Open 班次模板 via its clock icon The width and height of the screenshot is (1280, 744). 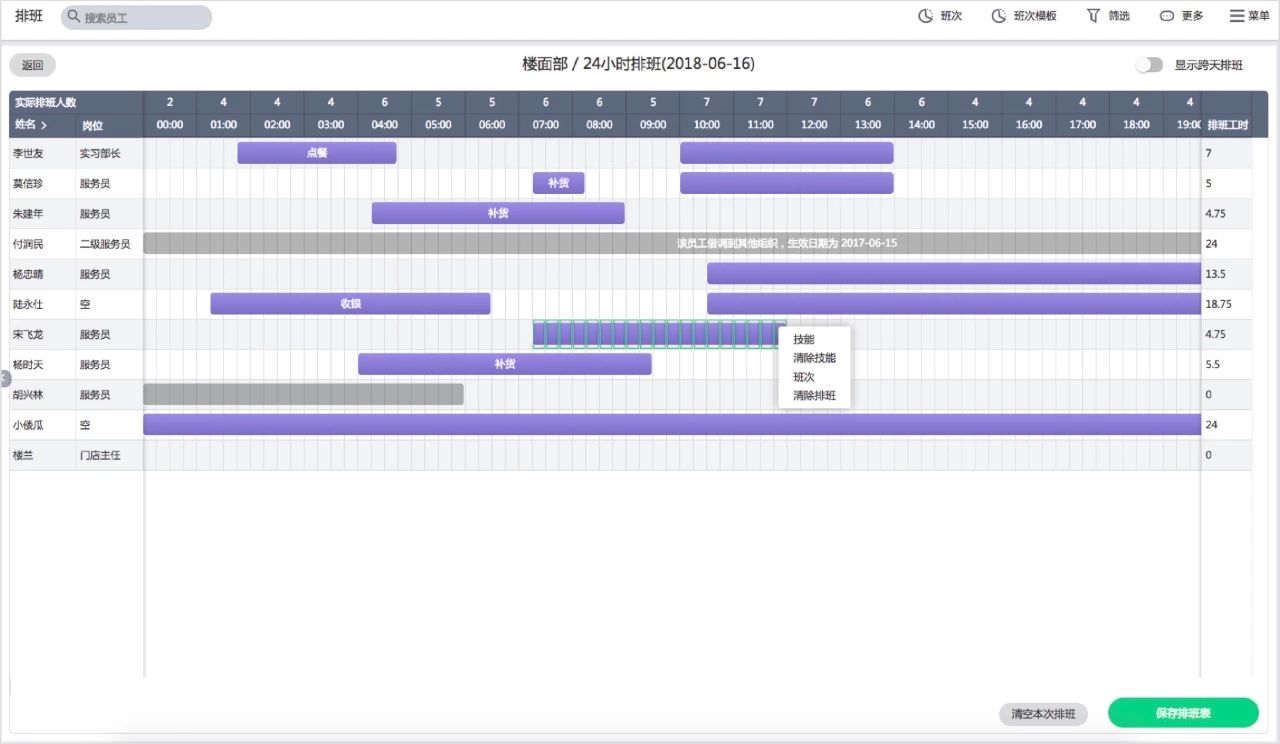pyautogui.click(x=998, y=15)
